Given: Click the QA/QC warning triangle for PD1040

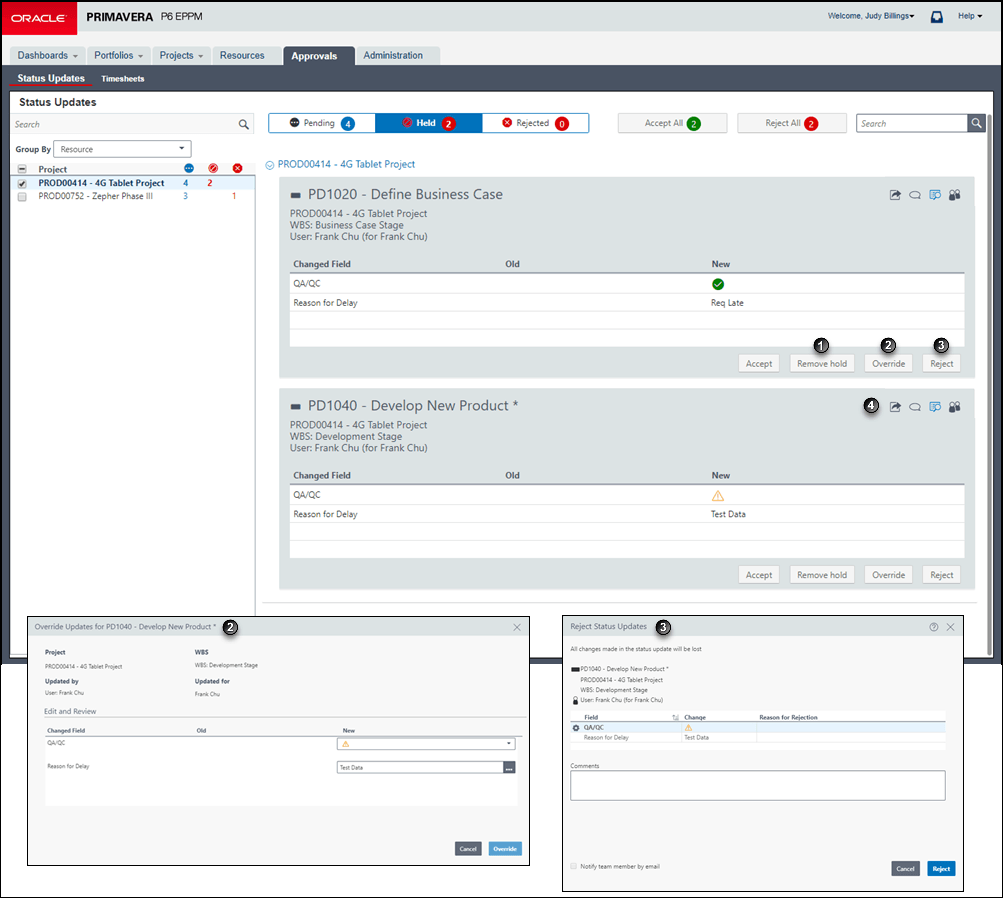Looking at the screenshot, I should point(718,496).
